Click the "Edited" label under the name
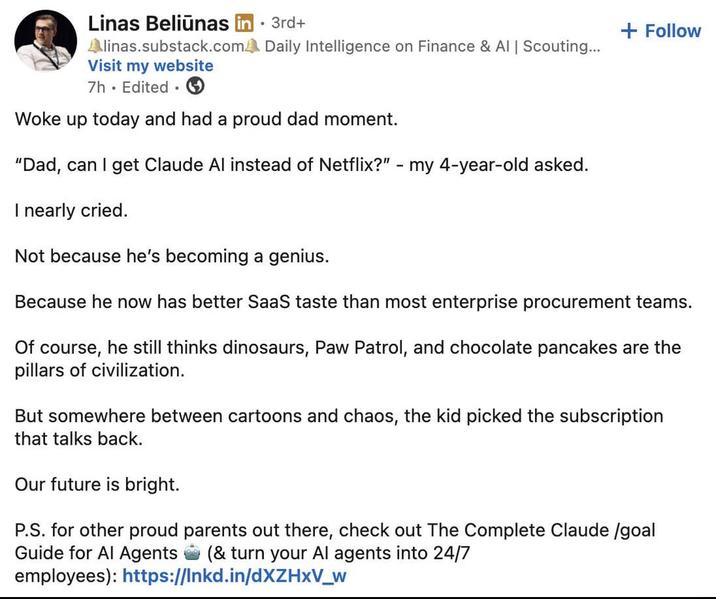This screenshot has height=599, width=716. tap(145, 87)
